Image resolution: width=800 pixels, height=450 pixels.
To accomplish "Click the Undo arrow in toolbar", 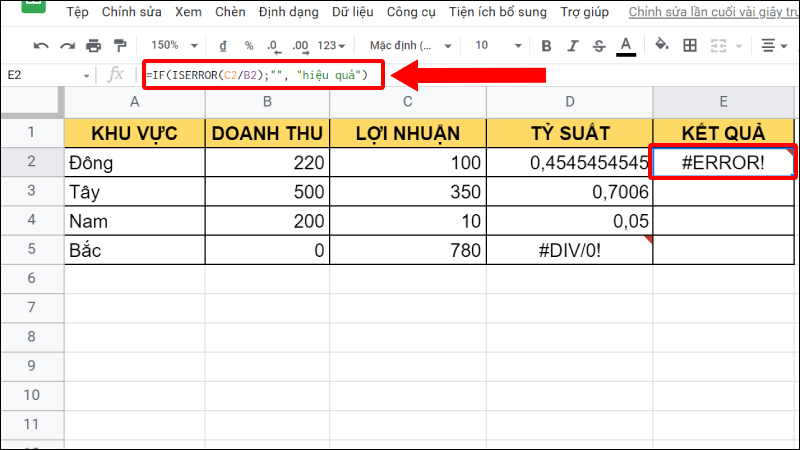I will pos(41,46).
